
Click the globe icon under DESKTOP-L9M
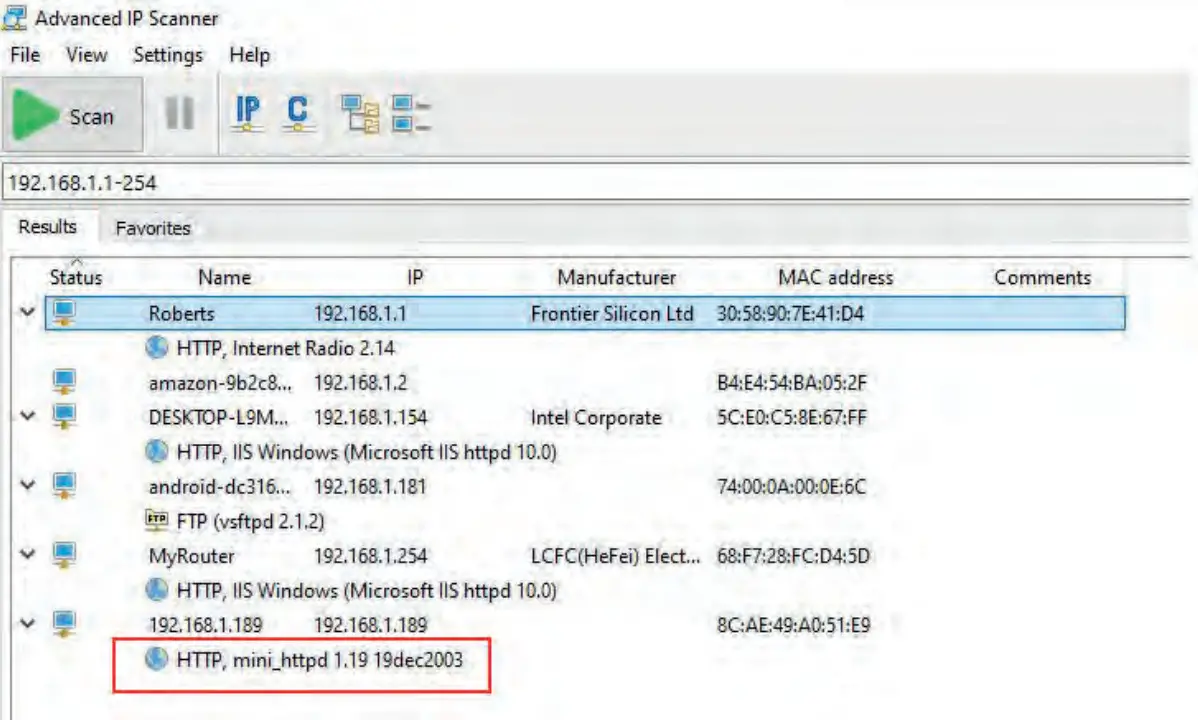click(x=157, y=451)
